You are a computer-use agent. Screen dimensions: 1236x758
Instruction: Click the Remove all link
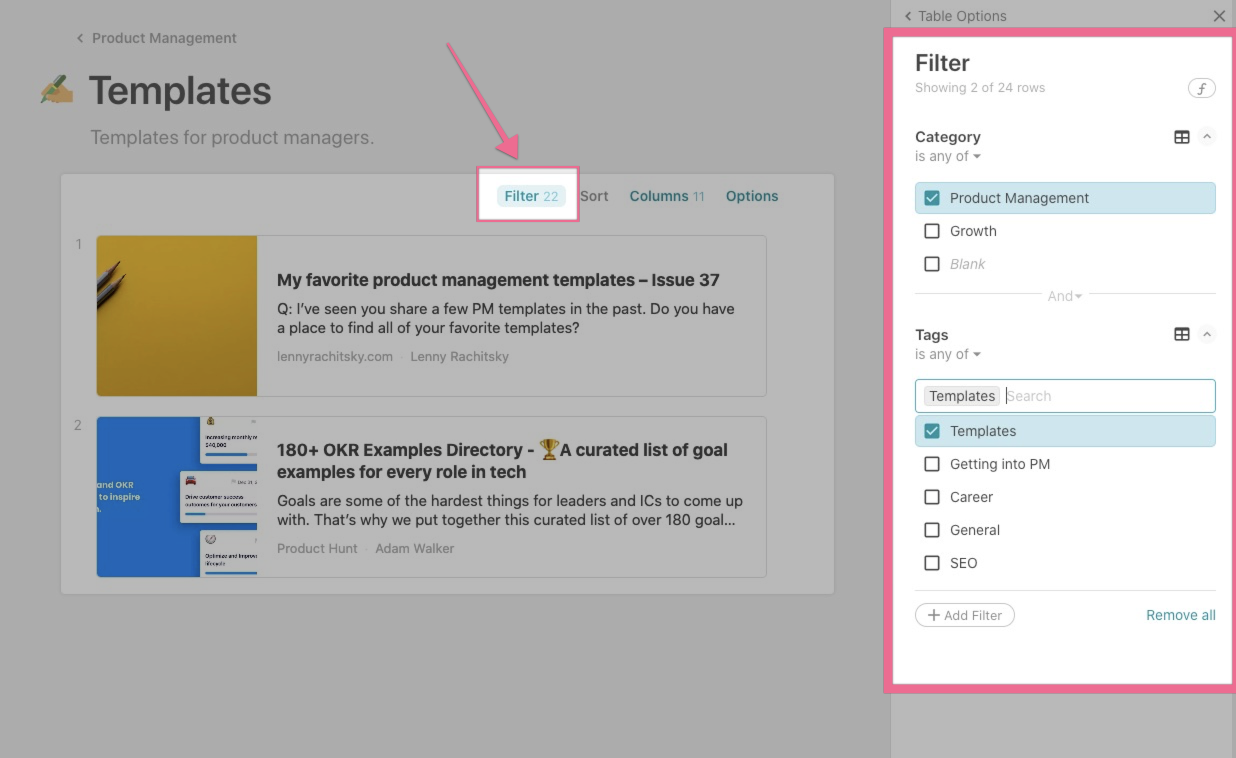pos(1180,615)
